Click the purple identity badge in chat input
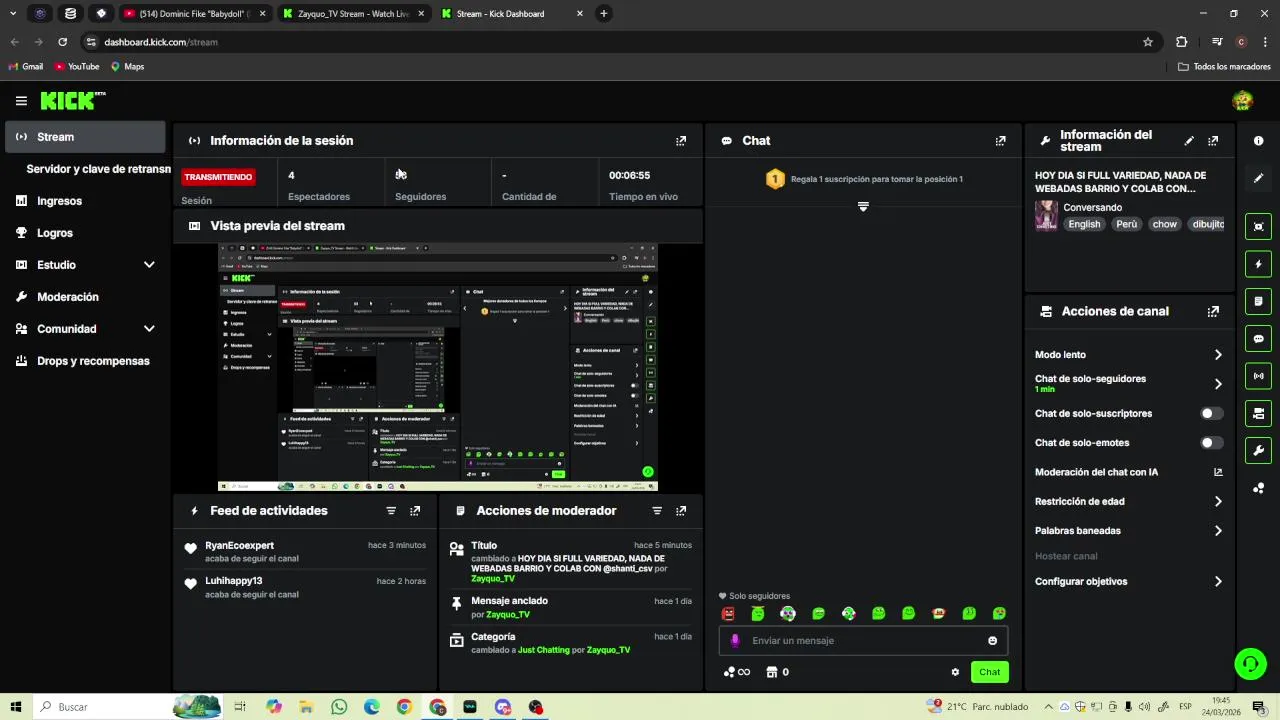 (x=735, y=641)
